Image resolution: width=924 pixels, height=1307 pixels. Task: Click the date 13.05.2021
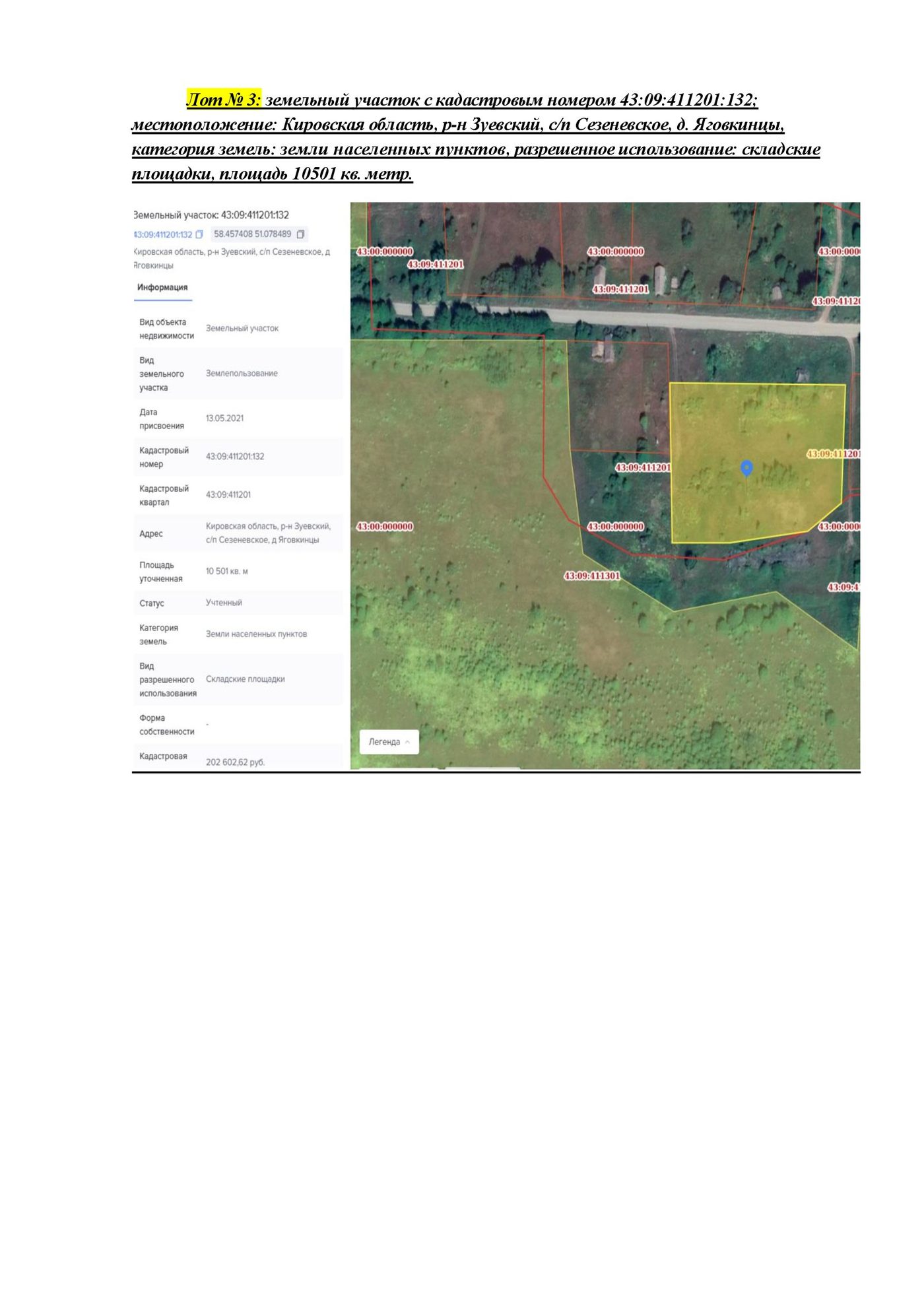224,419
